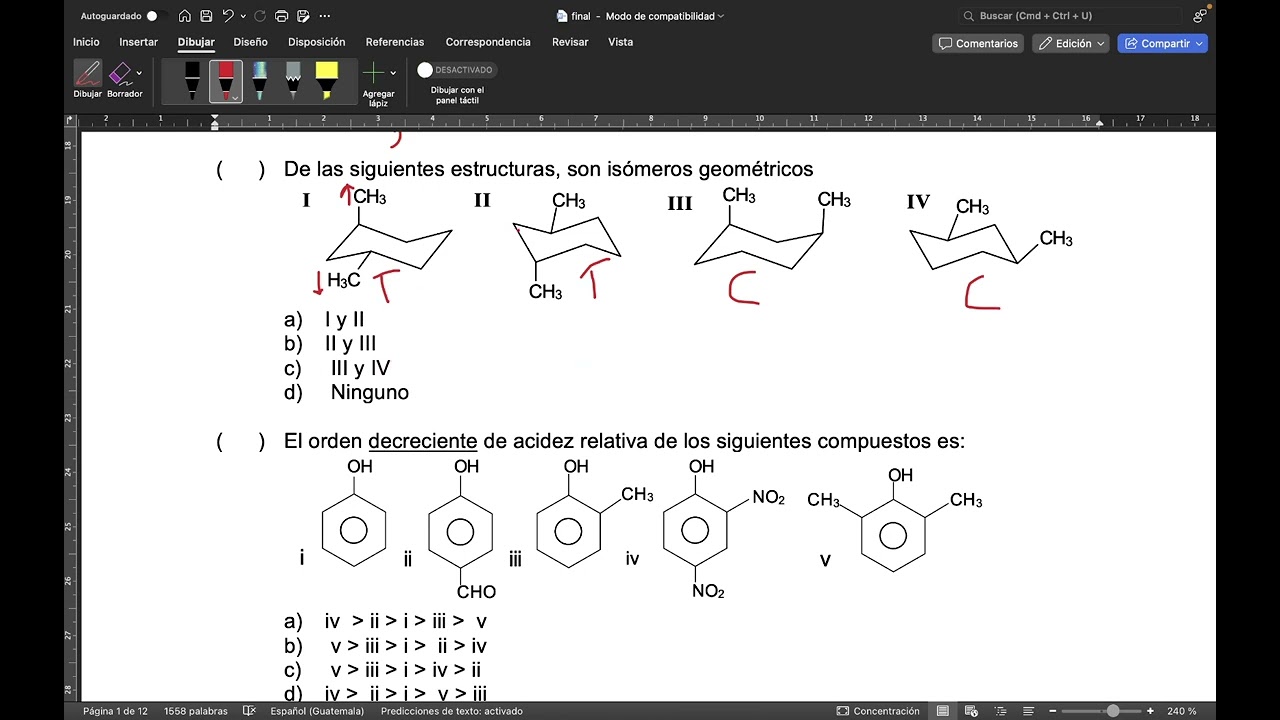This screenshot has width=1280, height=720.
Task: Open the Insertar tab
Action: click(139, 42)
